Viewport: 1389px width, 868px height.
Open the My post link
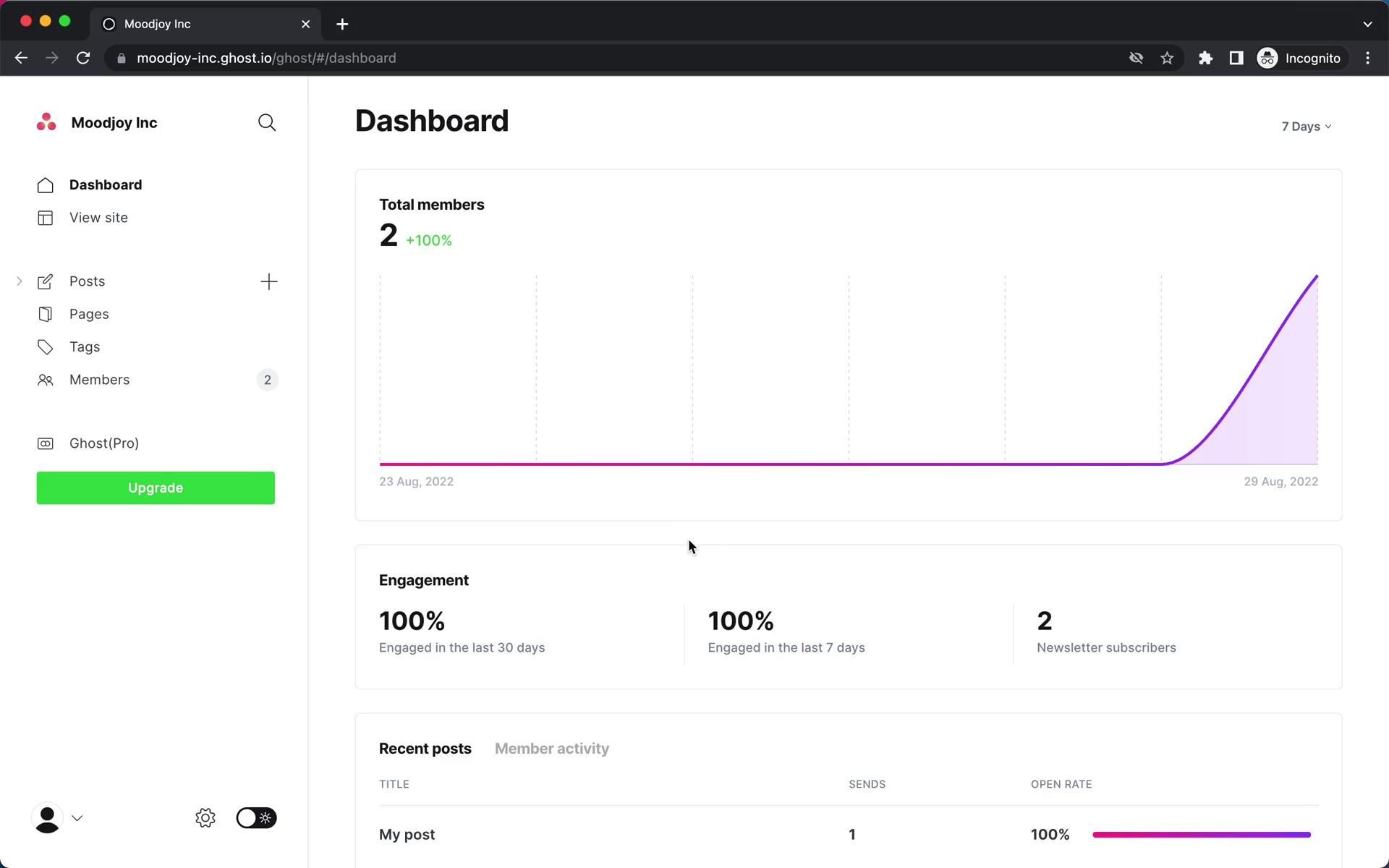pos(407,835)
